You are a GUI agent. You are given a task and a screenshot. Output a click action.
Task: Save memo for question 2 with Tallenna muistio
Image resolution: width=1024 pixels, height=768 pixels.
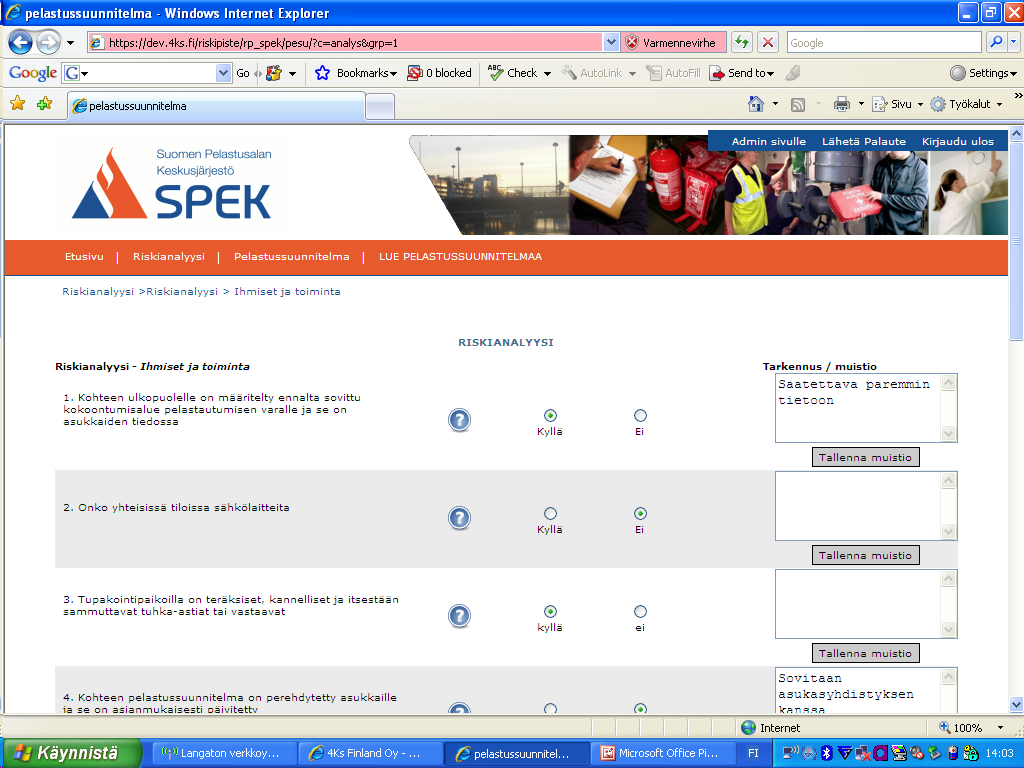865,555
